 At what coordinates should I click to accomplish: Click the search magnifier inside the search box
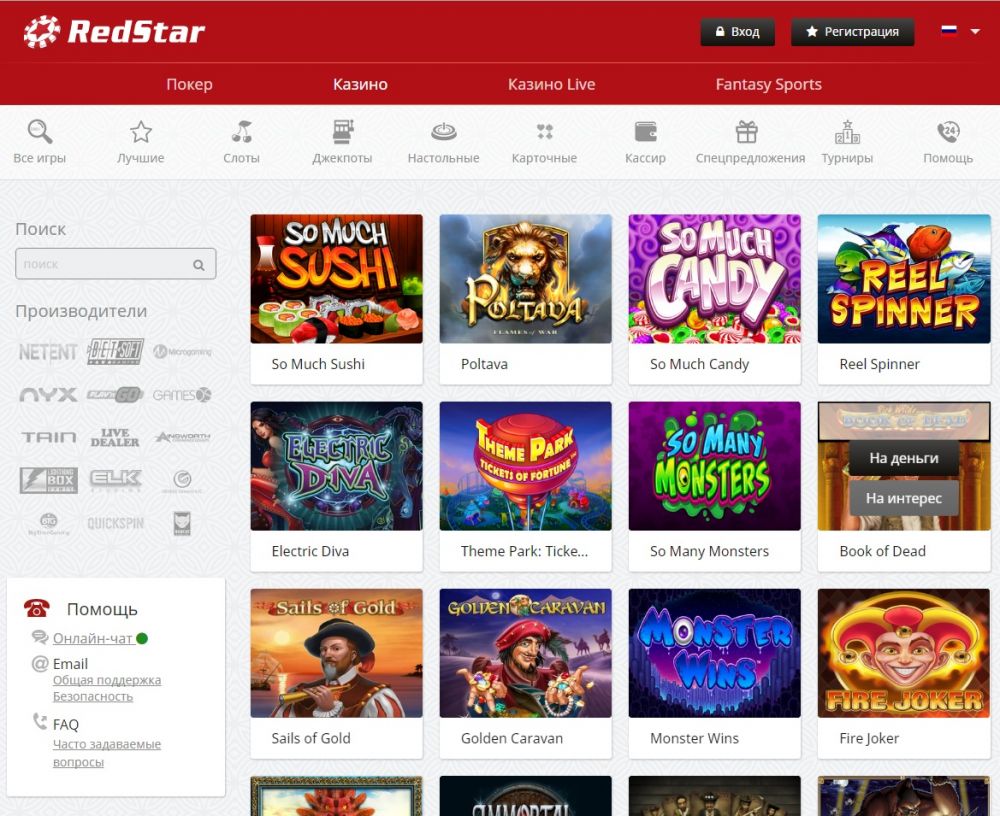pos(199,265)
